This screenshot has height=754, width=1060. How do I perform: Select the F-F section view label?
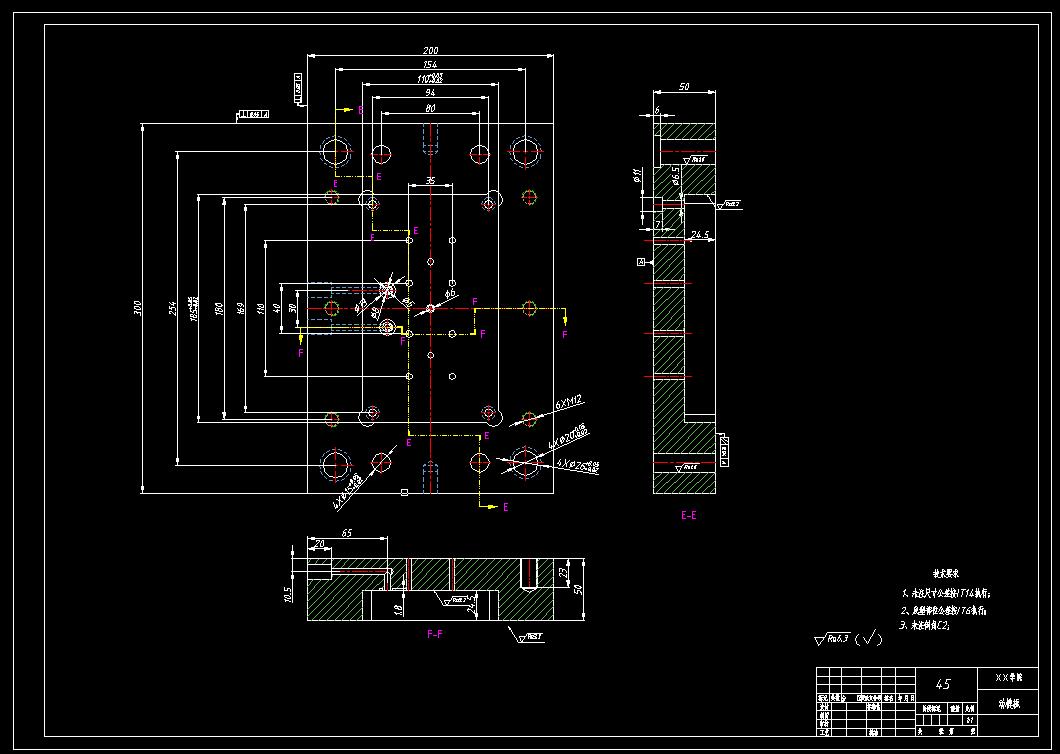coord(435,634)
